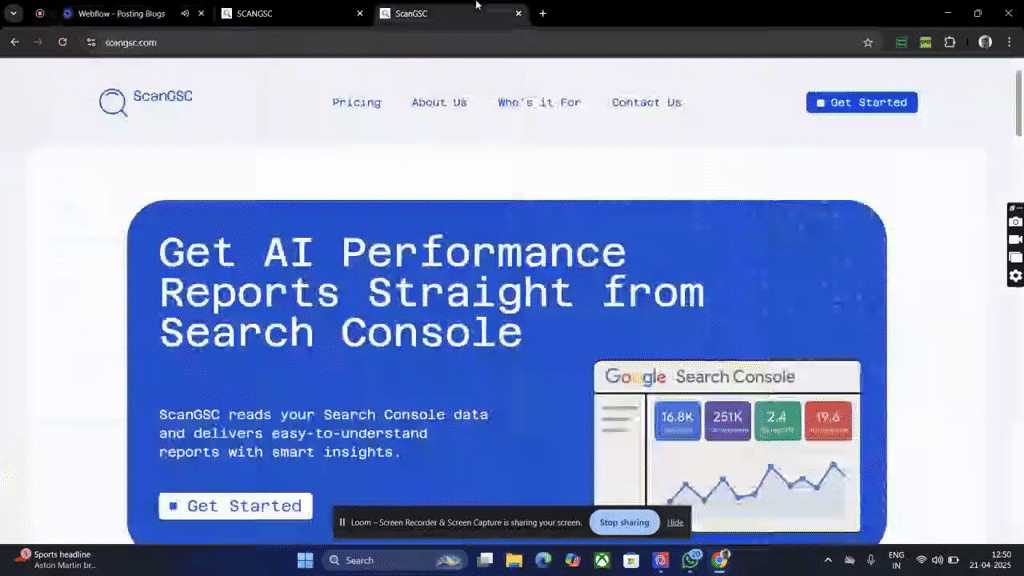Open volume control in system tray
The width and height of the screenshot is (1024, 576).
(937, 560)
